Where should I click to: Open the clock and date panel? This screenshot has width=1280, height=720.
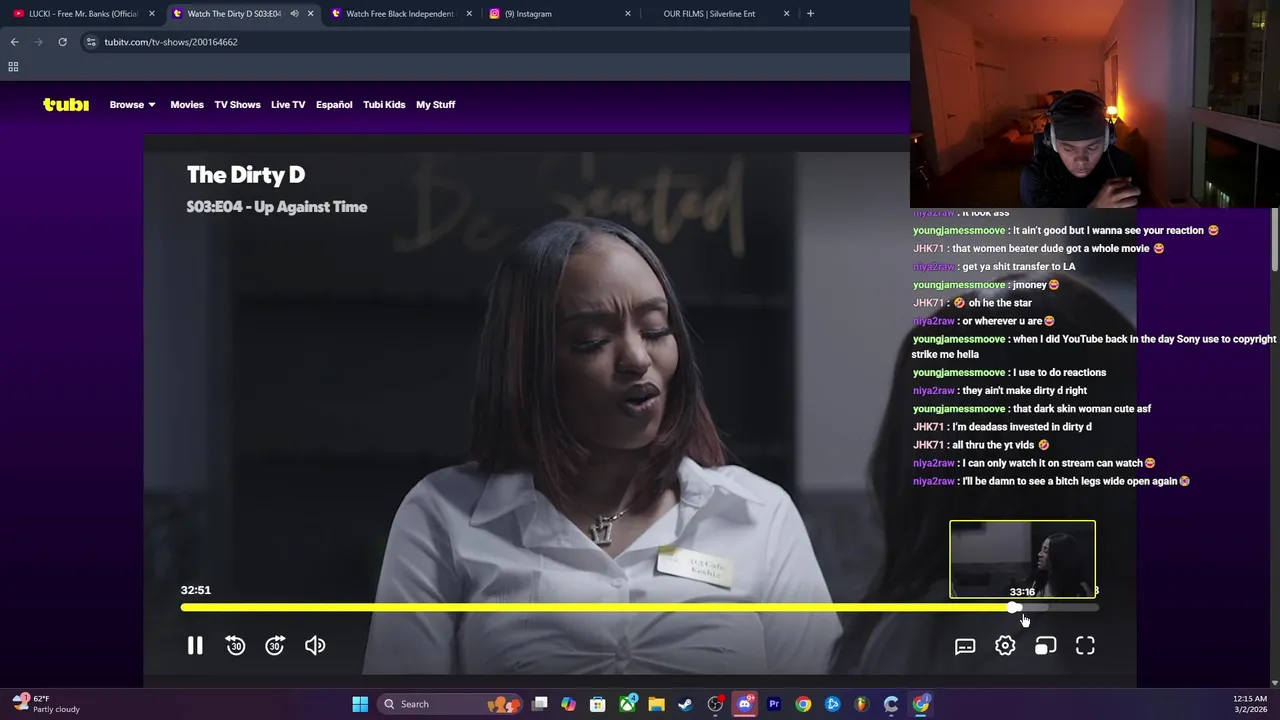1251,704
